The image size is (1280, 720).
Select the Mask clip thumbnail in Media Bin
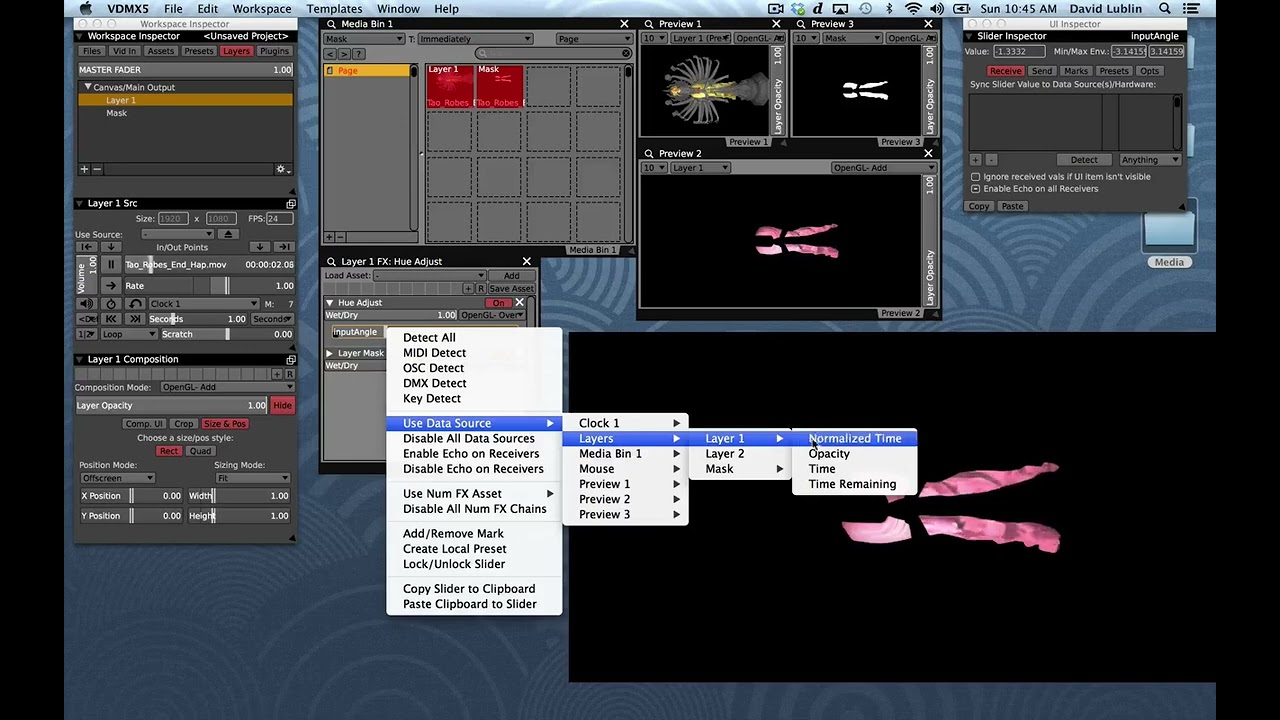coord(499,86)
